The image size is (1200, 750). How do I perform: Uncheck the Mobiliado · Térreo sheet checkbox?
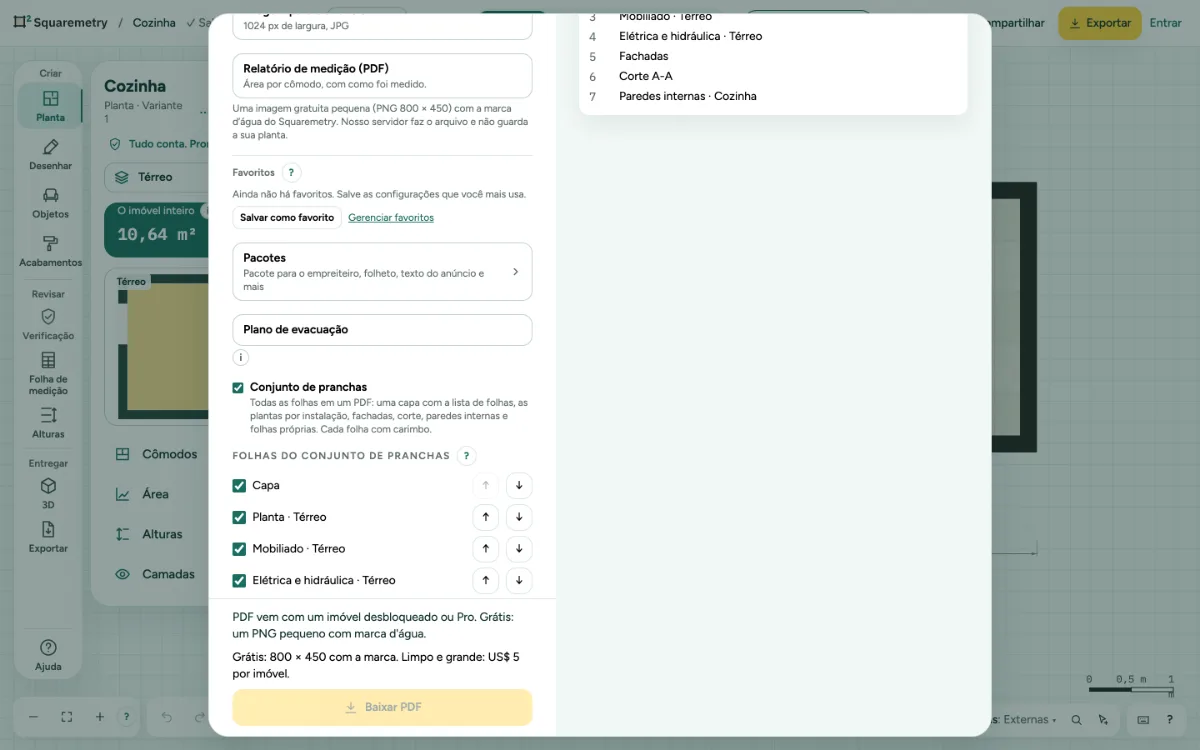click(x=239, y=549)
